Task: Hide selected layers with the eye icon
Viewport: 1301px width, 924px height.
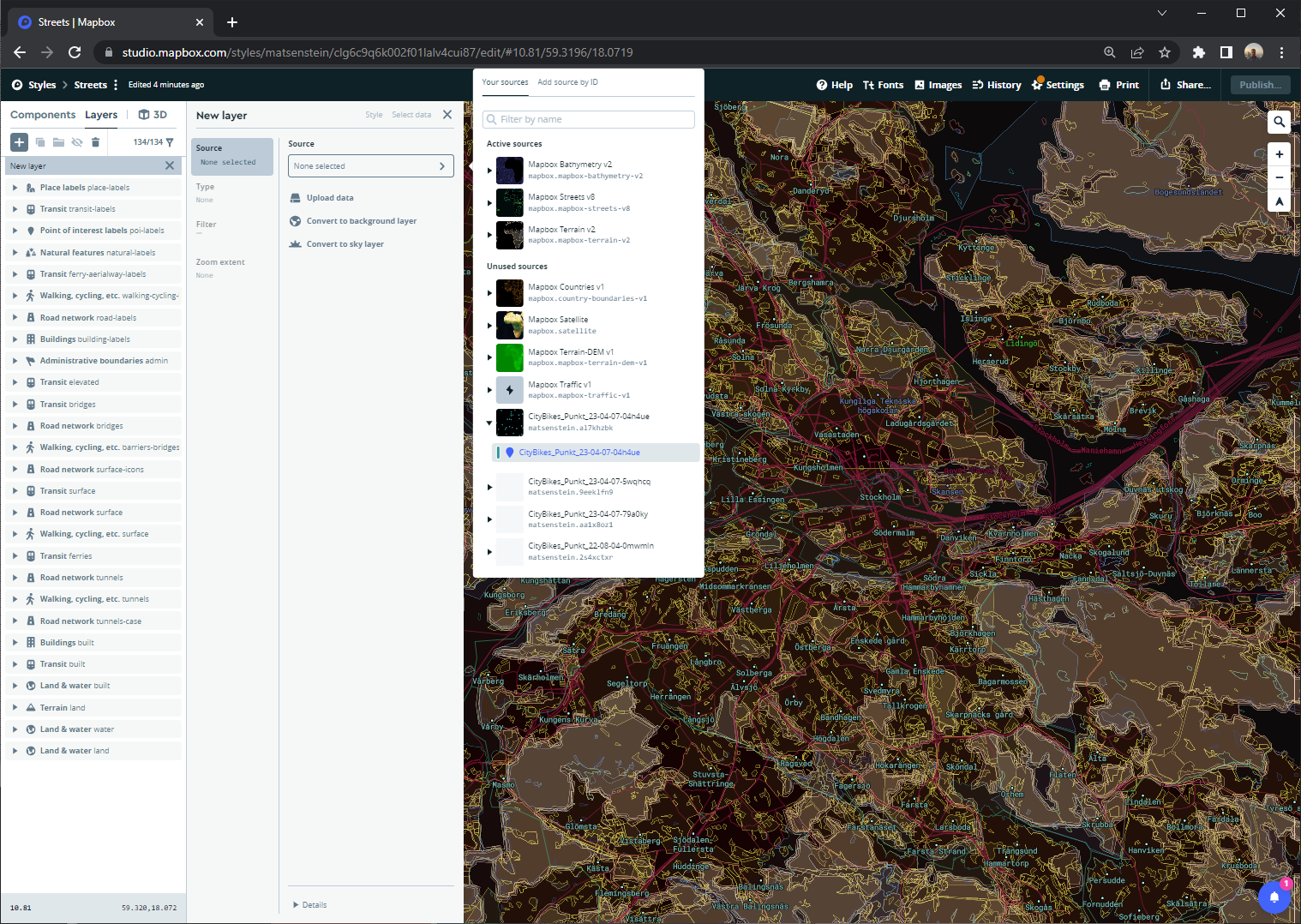Action: pos(77,142)
